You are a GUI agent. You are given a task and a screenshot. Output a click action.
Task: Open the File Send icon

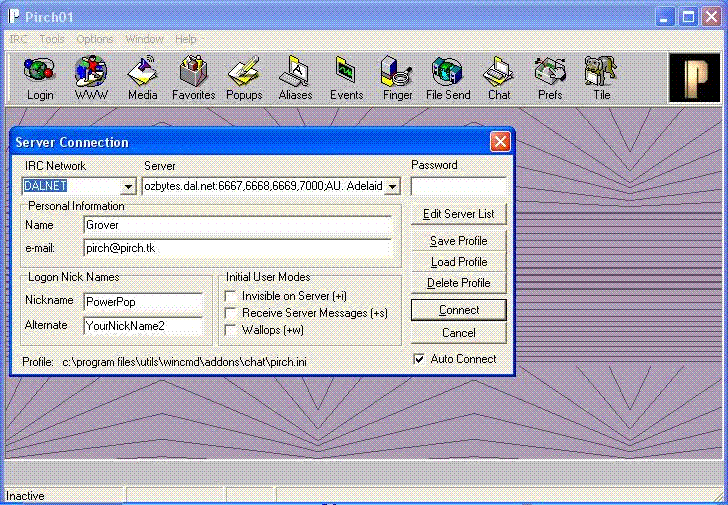click(447, 78)
